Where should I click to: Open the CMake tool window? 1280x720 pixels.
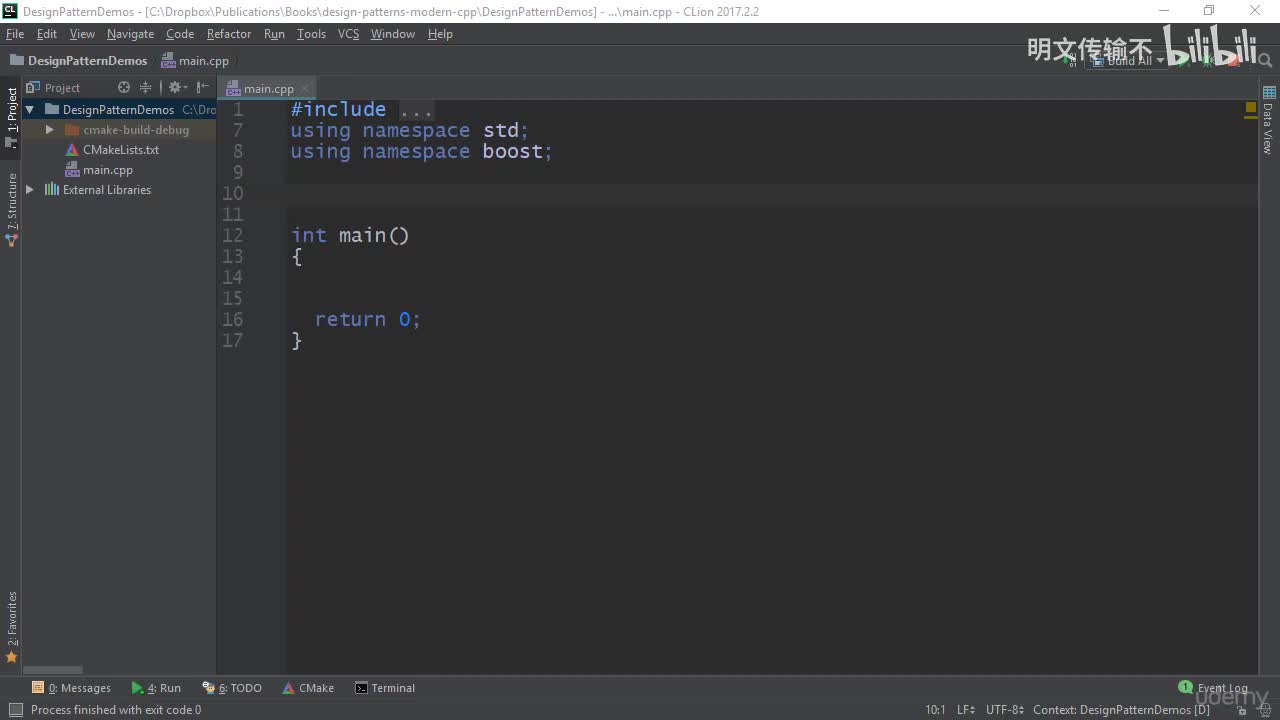pyautogui.click(x=308, y=688)
